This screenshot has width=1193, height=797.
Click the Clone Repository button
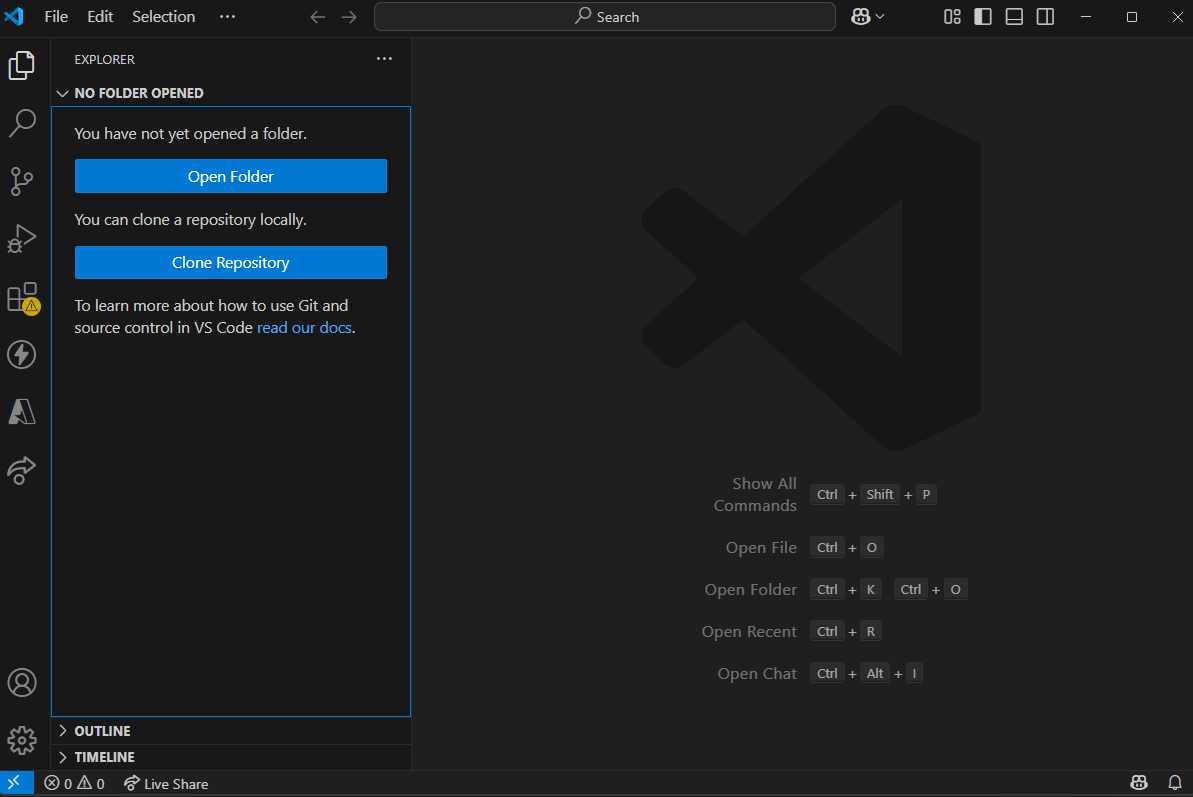tap(231, 262)
